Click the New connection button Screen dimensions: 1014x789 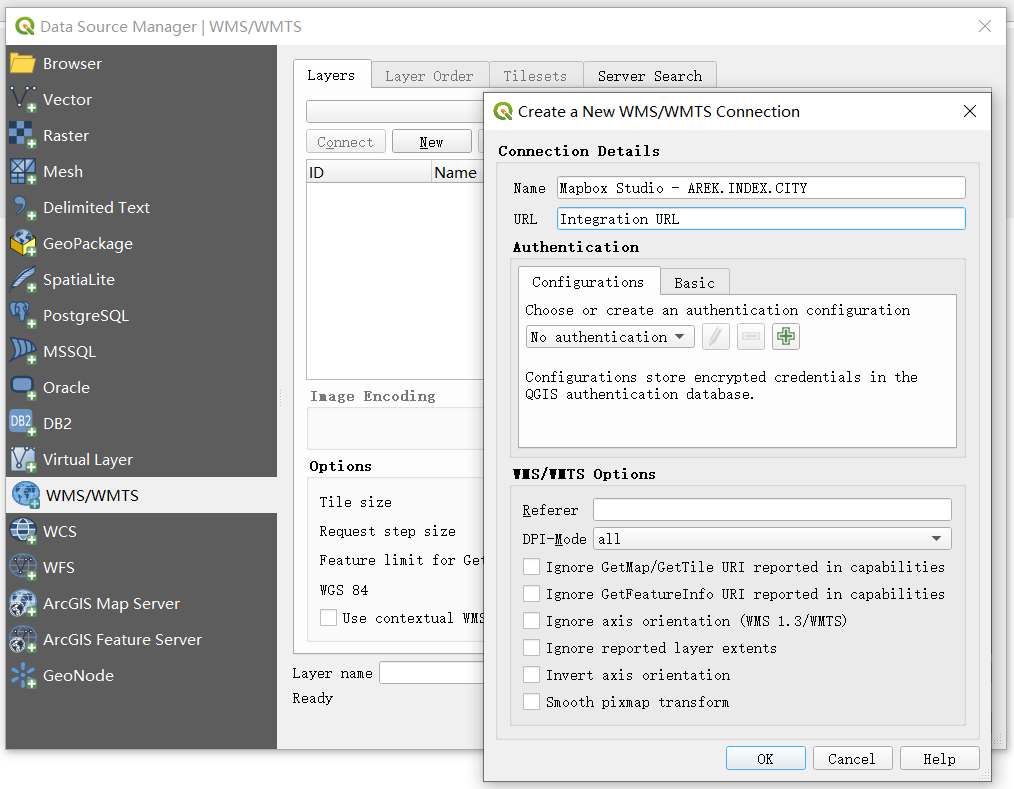(431, 142)
